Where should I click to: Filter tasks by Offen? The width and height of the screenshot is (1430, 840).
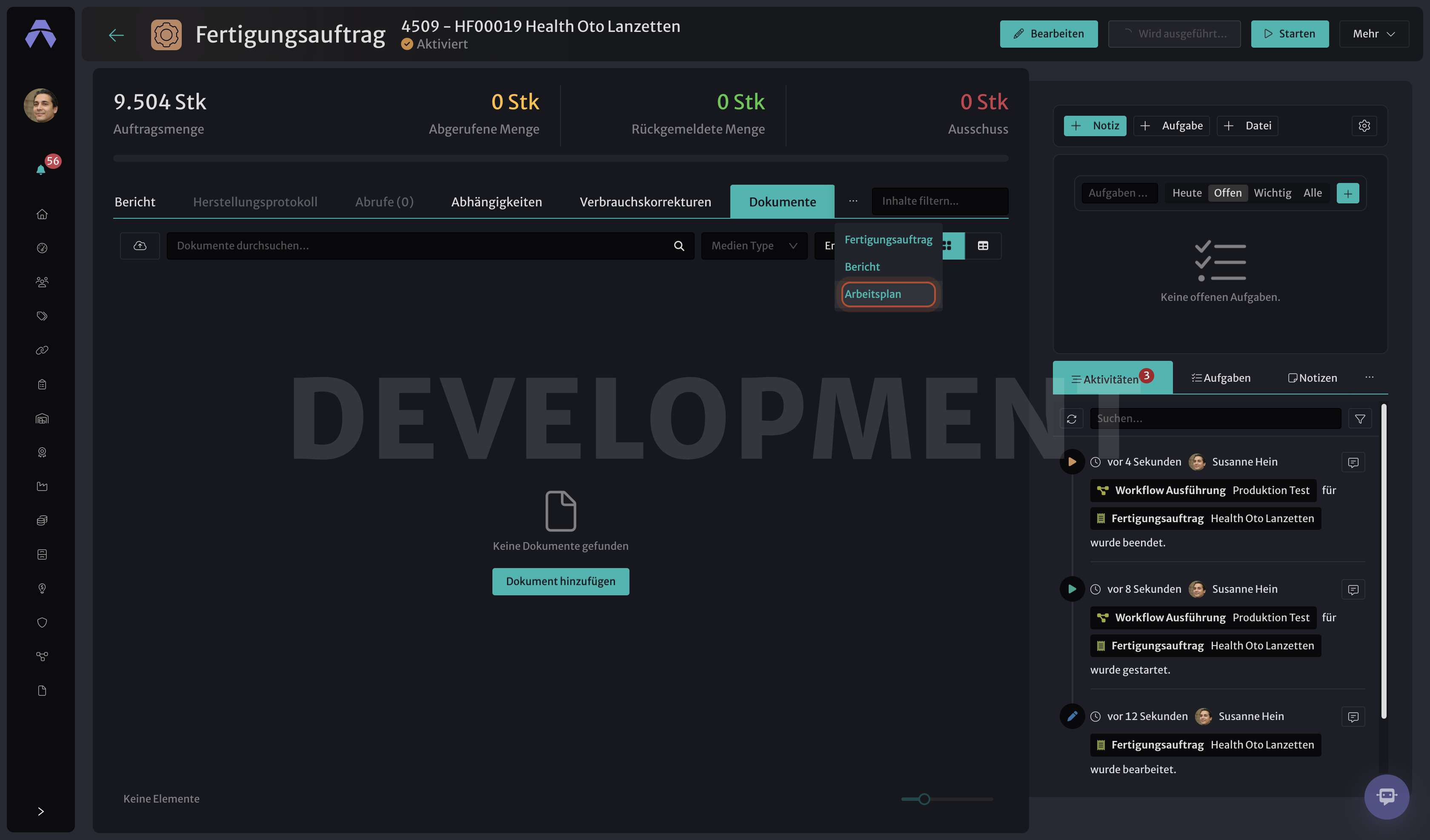[1227, 193]
